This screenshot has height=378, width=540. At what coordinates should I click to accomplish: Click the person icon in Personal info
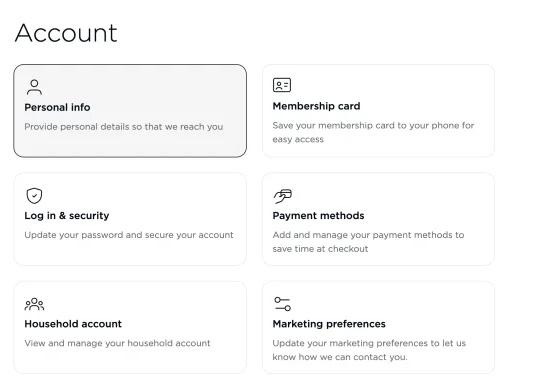click(34, 87)
